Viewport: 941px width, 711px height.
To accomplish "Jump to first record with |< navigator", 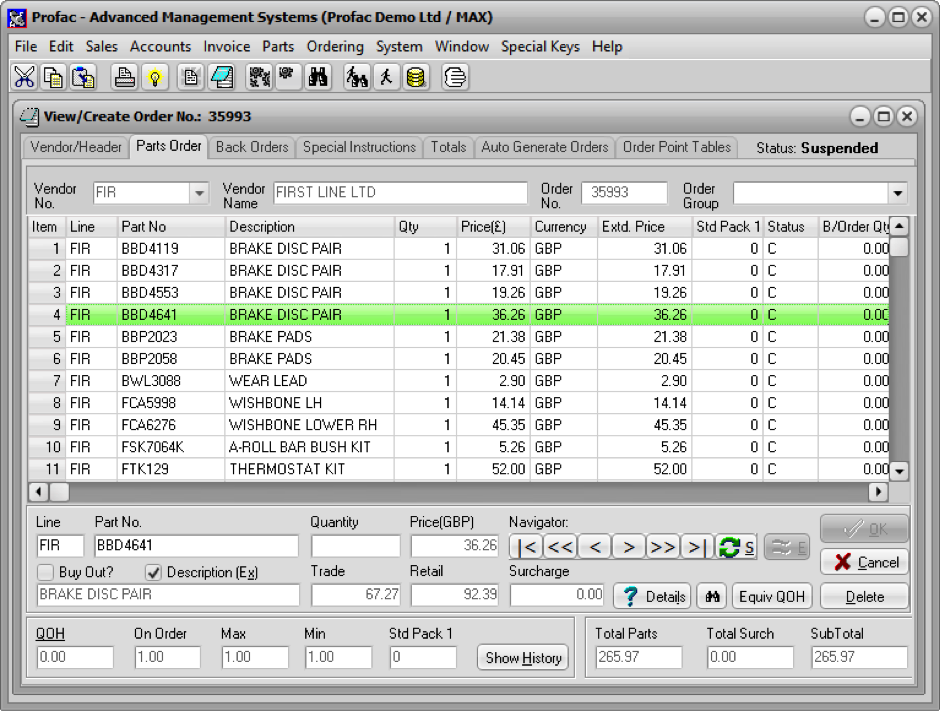I will point(526,547).
